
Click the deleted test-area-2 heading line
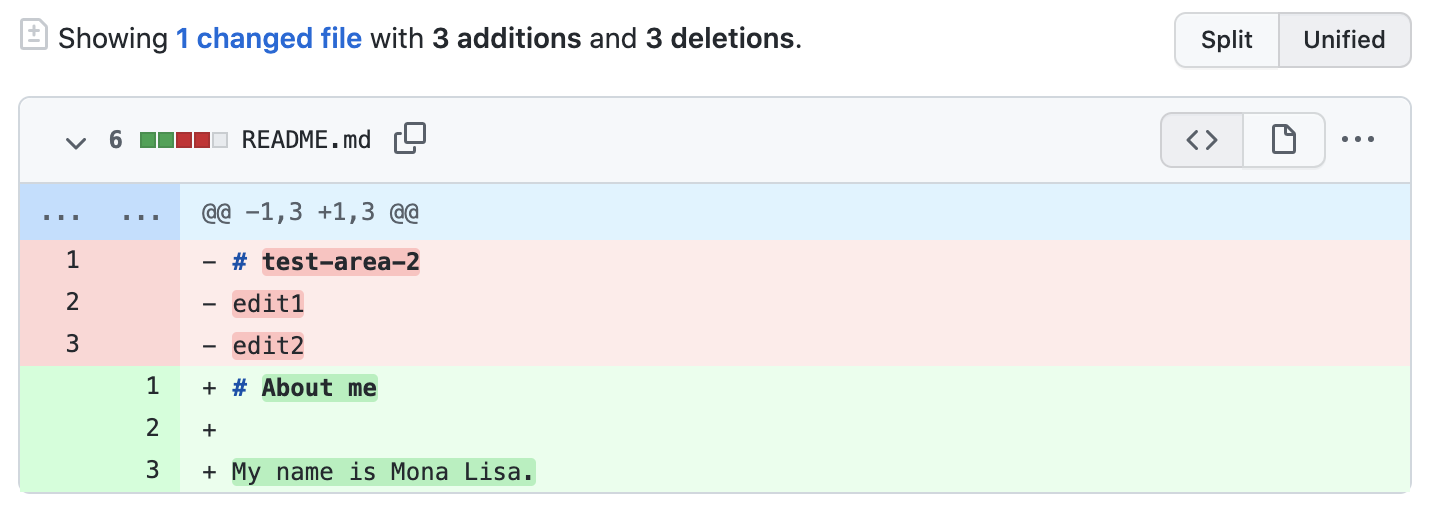click(x=340, y=262)
